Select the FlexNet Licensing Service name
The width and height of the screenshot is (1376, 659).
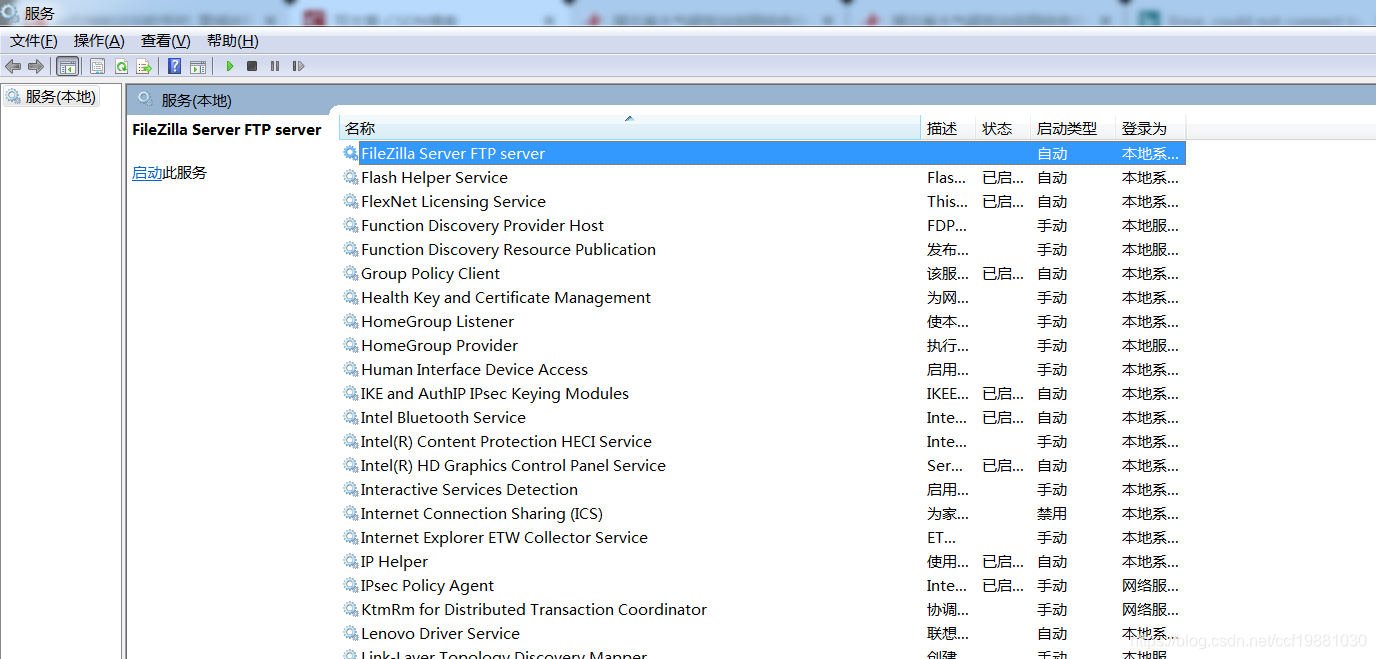tap(453, 201)
